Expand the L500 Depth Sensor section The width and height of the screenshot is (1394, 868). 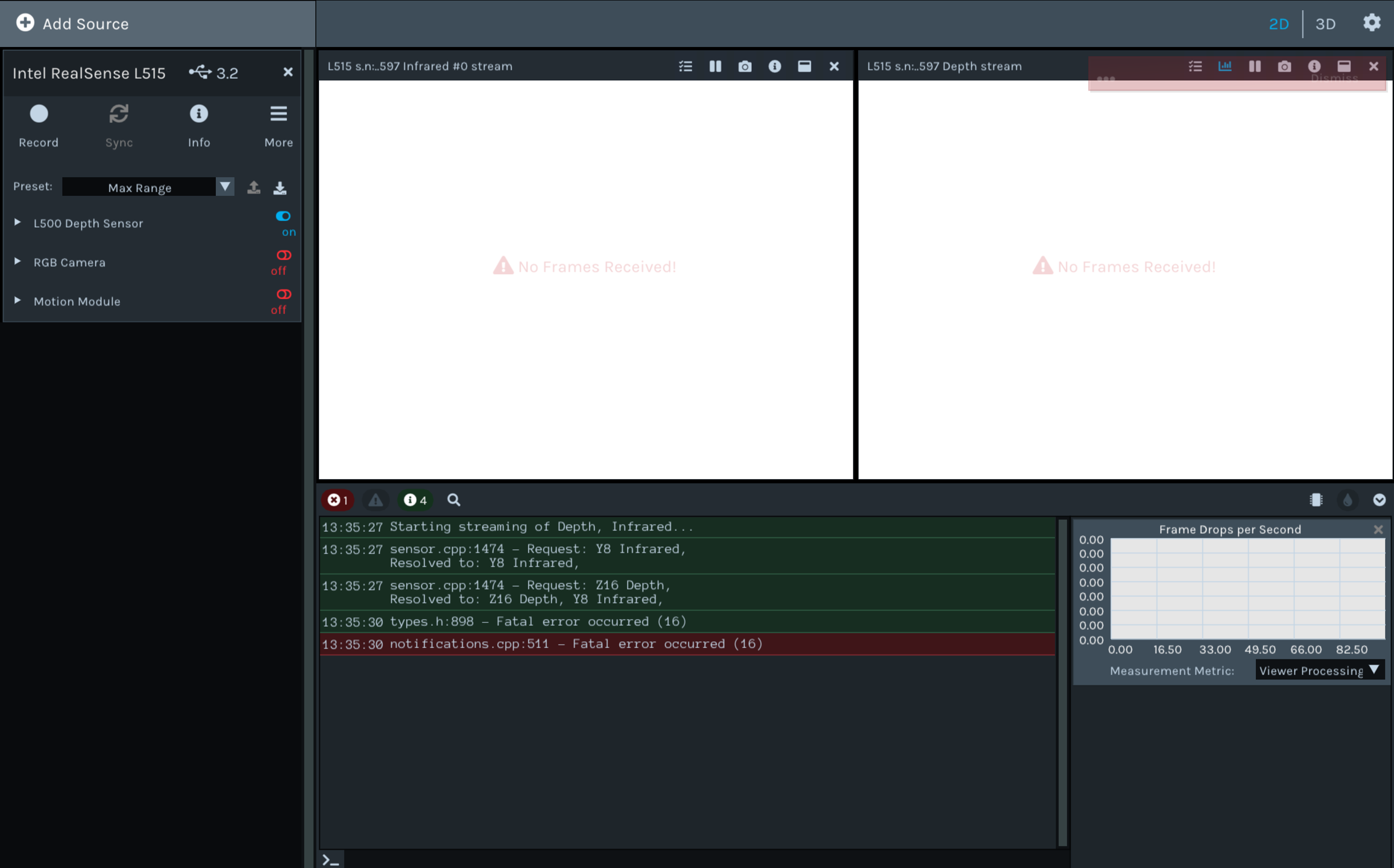[17, 222]
